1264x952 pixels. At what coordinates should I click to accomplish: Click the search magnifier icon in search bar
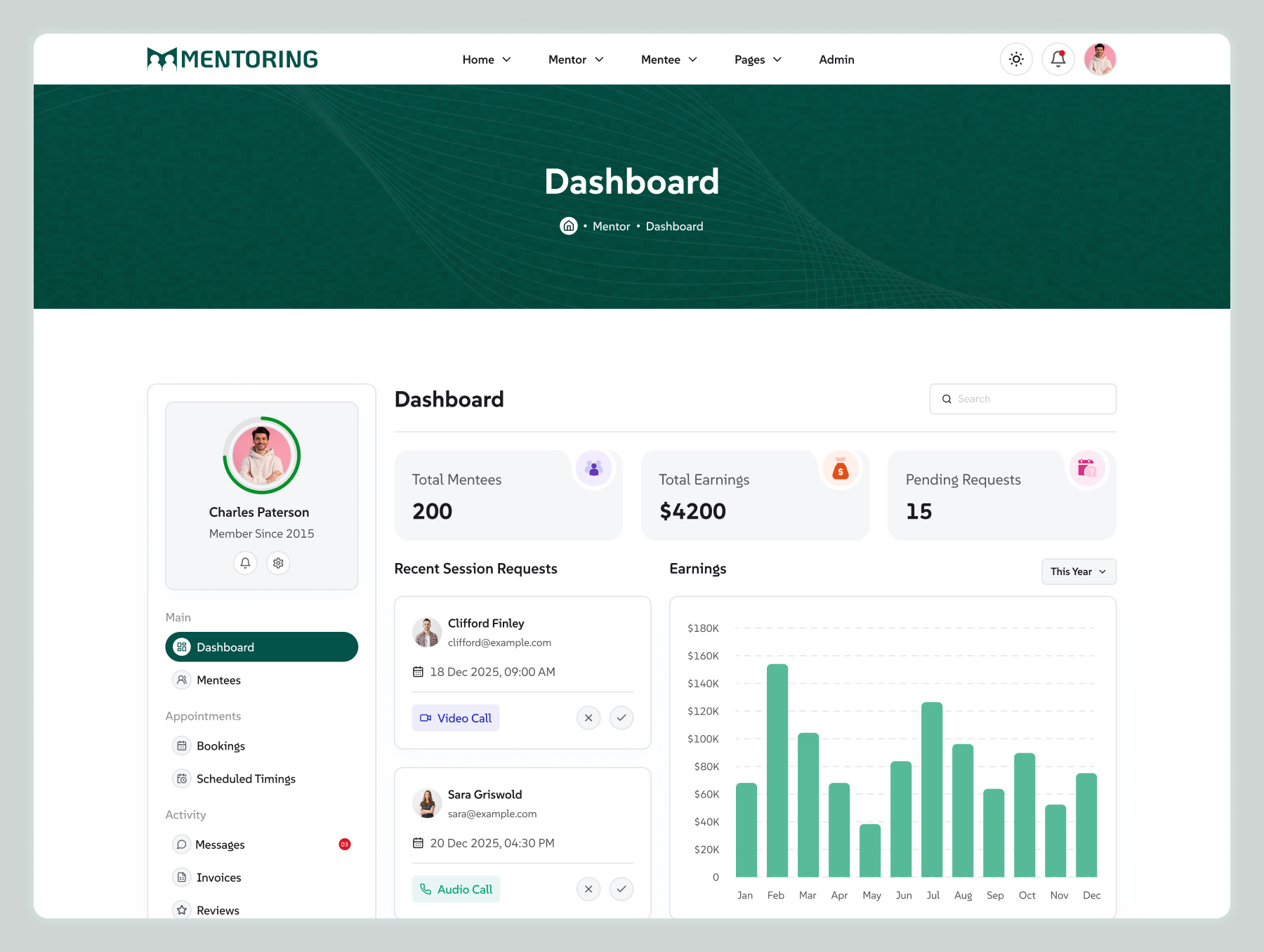[x=947, y=398]
